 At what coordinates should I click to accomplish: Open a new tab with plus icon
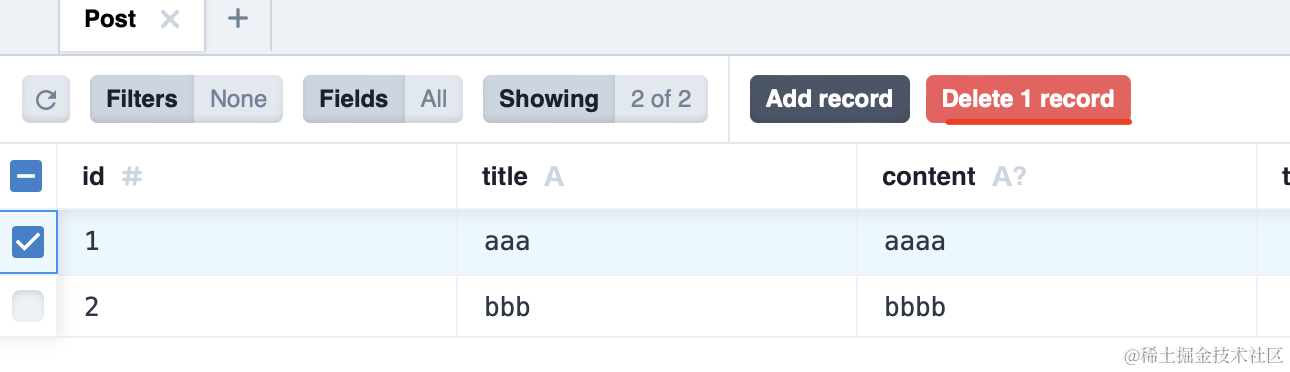coord(238,18)
